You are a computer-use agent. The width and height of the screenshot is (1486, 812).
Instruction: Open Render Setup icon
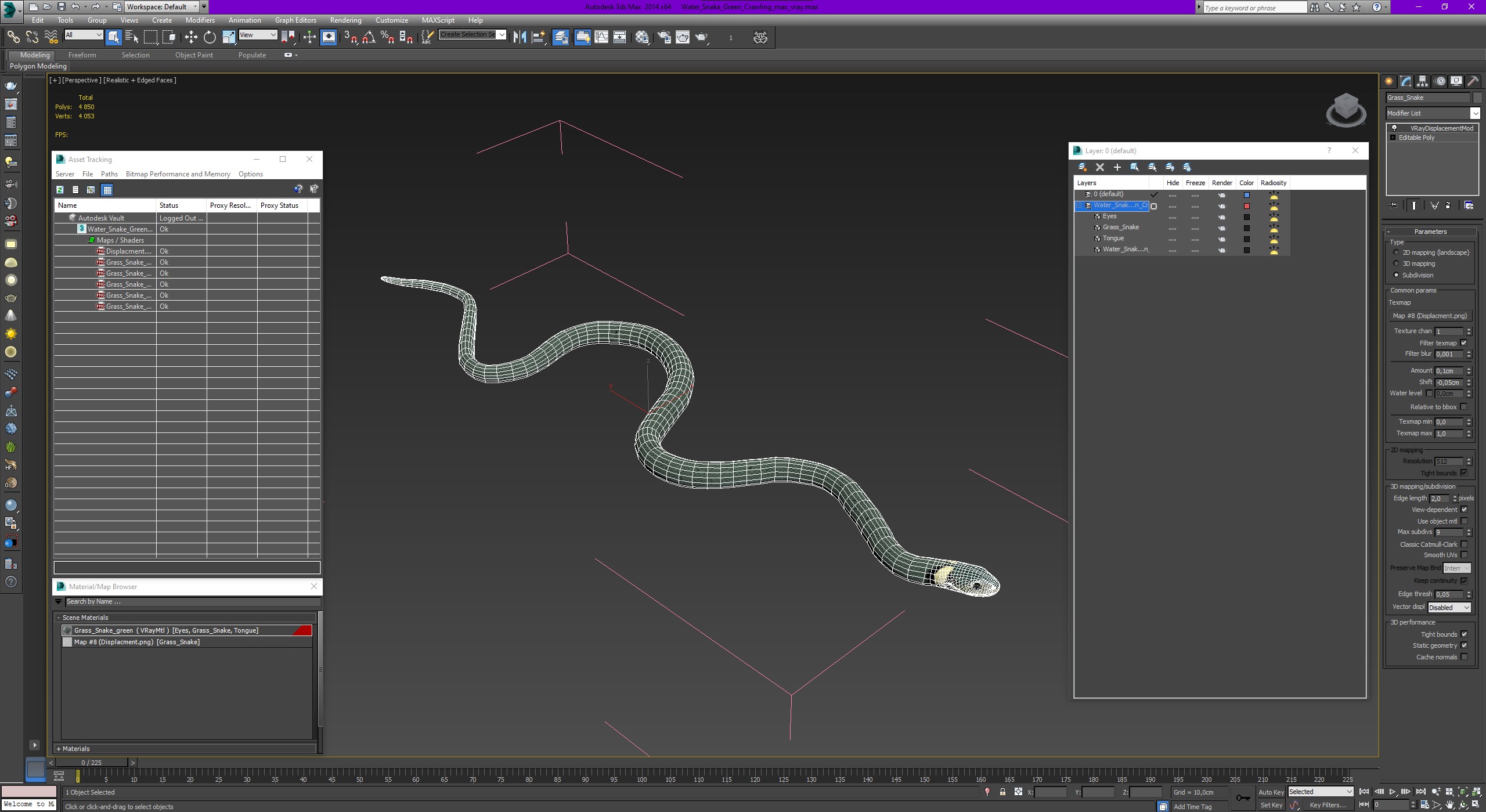664,37
